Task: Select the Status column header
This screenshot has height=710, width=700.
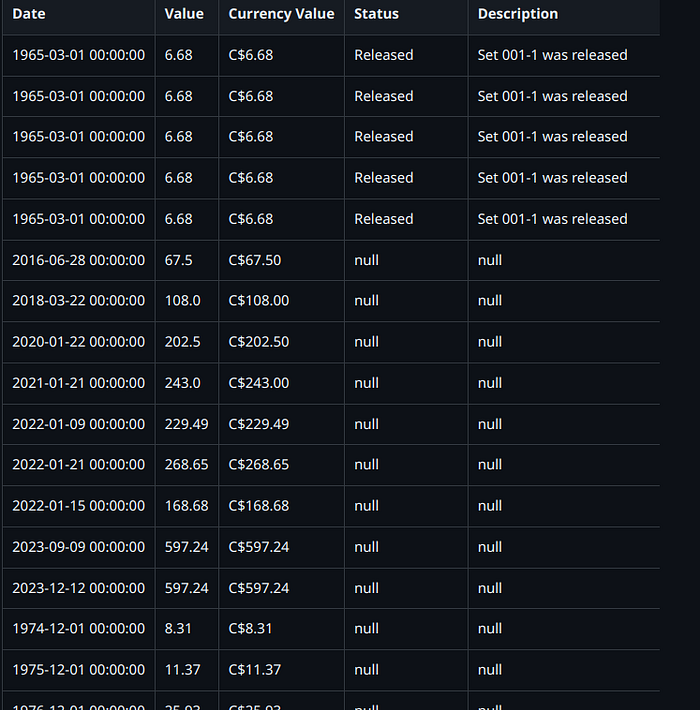Action: point(376,14)
